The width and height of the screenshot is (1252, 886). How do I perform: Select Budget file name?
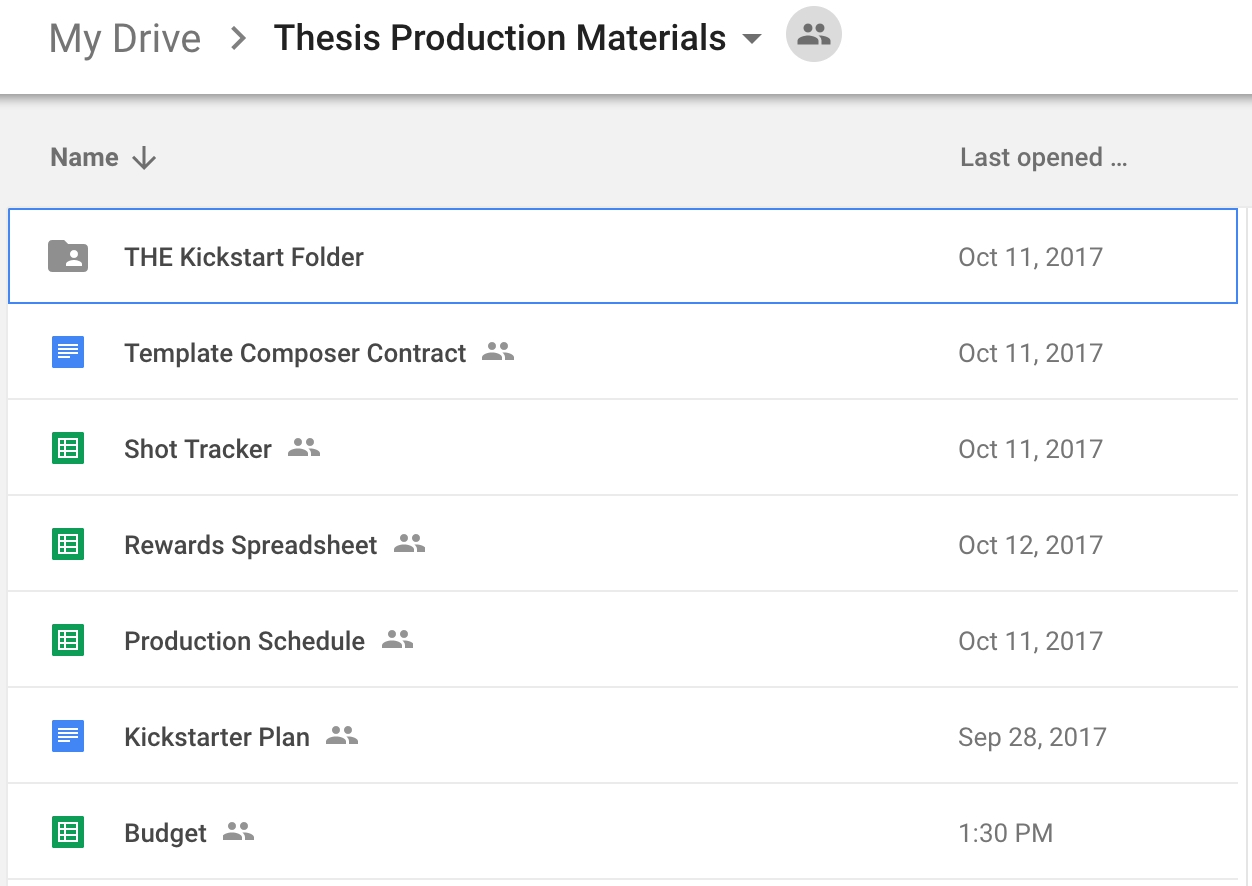coord(166,833)
